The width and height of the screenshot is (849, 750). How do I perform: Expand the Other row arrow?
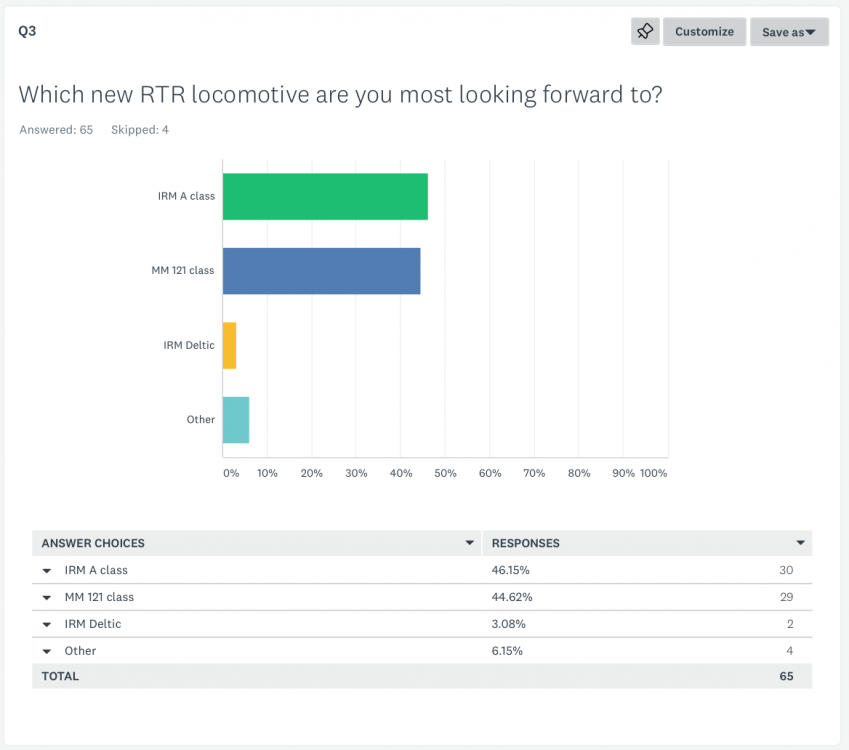tap(46, 651)
